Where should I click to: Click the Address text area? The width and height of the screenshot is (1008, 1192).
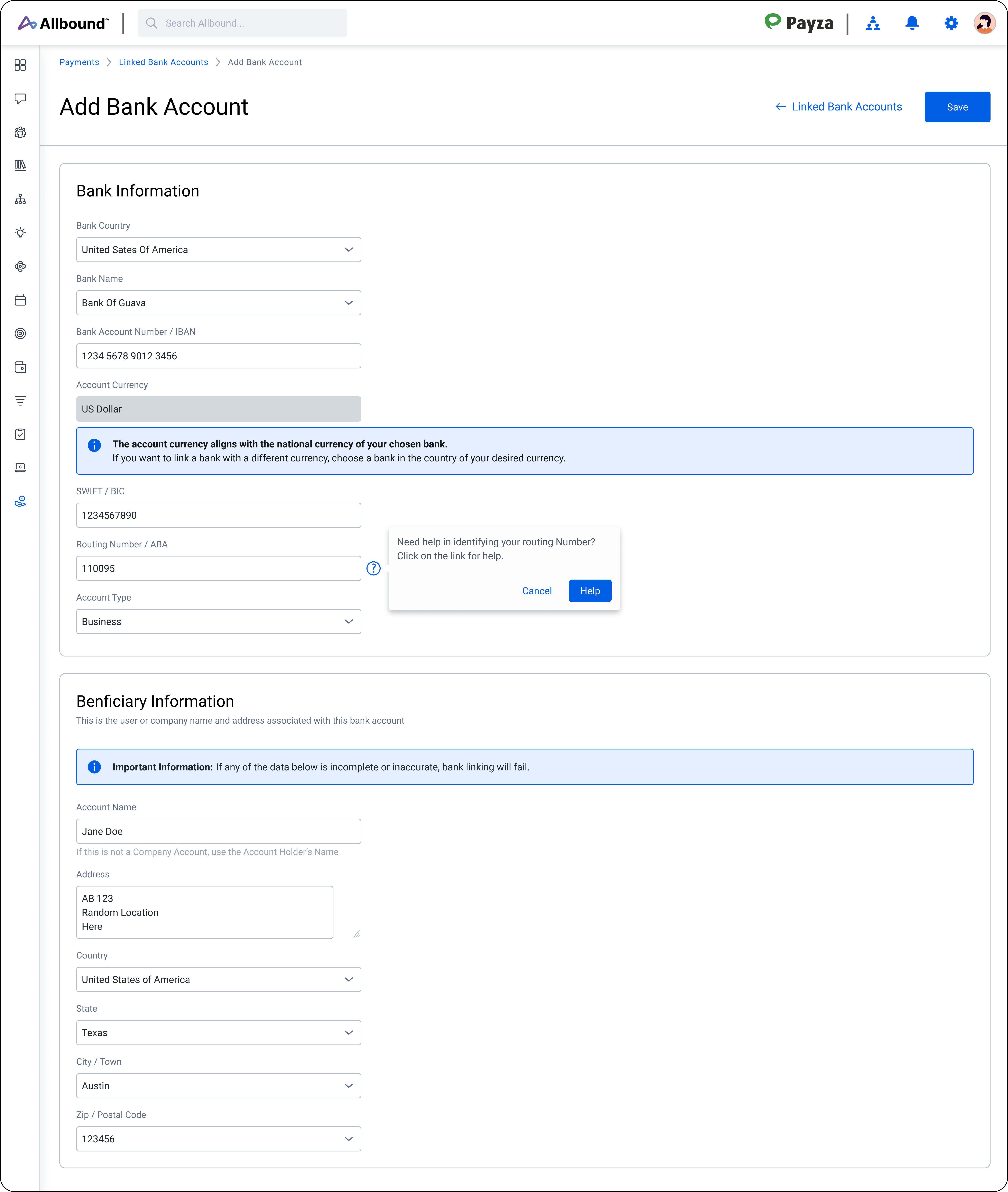point(205,913)
